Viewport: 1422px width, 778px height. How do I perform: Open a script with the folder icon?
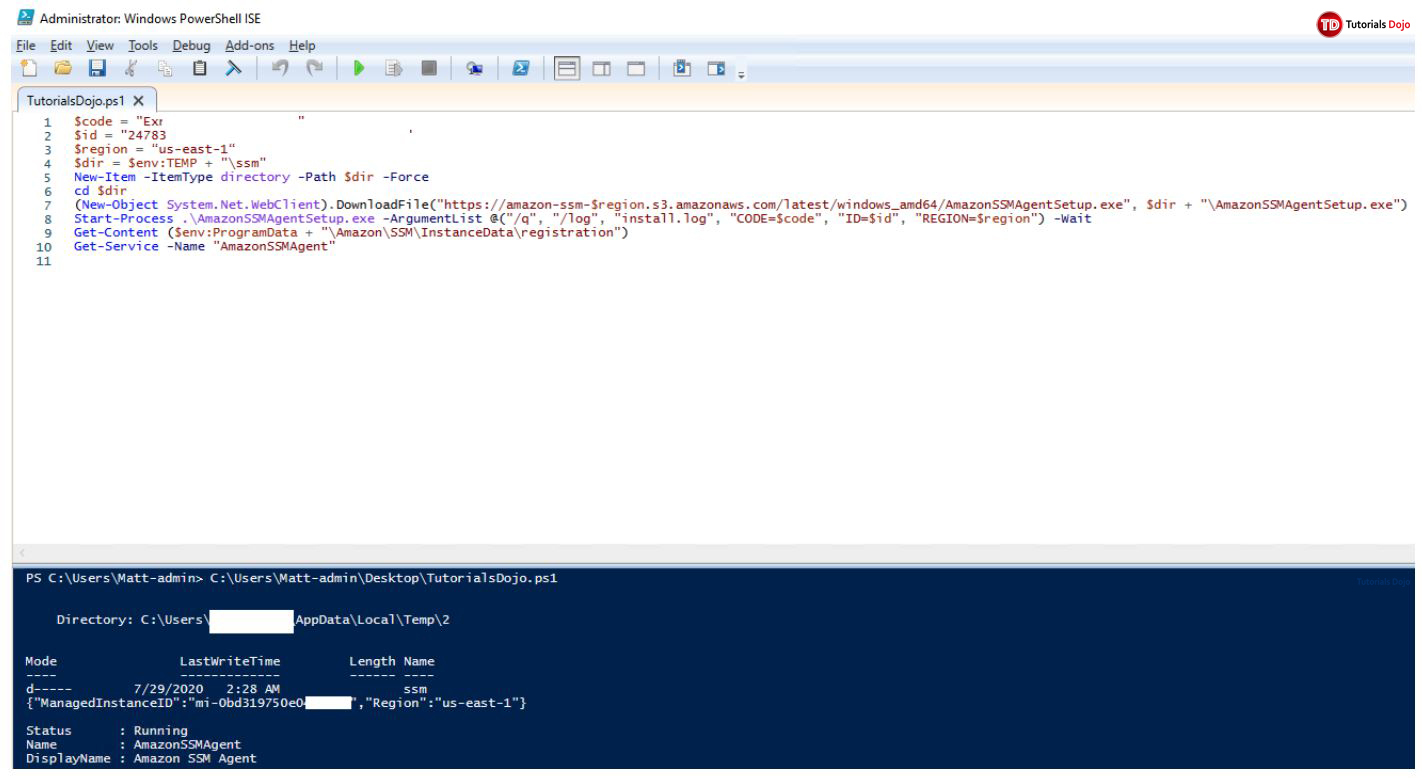(62, 69)
